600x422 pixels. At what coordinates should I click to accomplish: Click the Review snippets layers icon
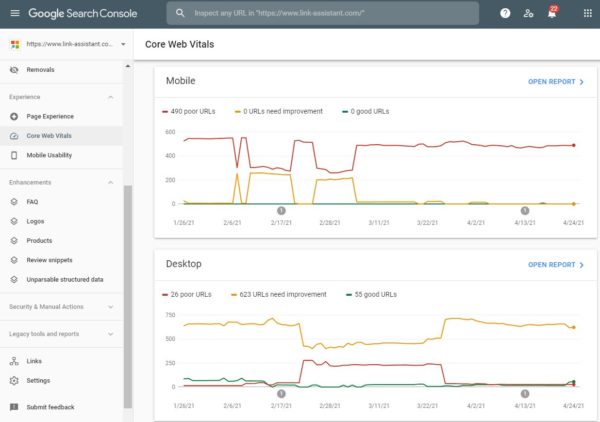[14, 260]
